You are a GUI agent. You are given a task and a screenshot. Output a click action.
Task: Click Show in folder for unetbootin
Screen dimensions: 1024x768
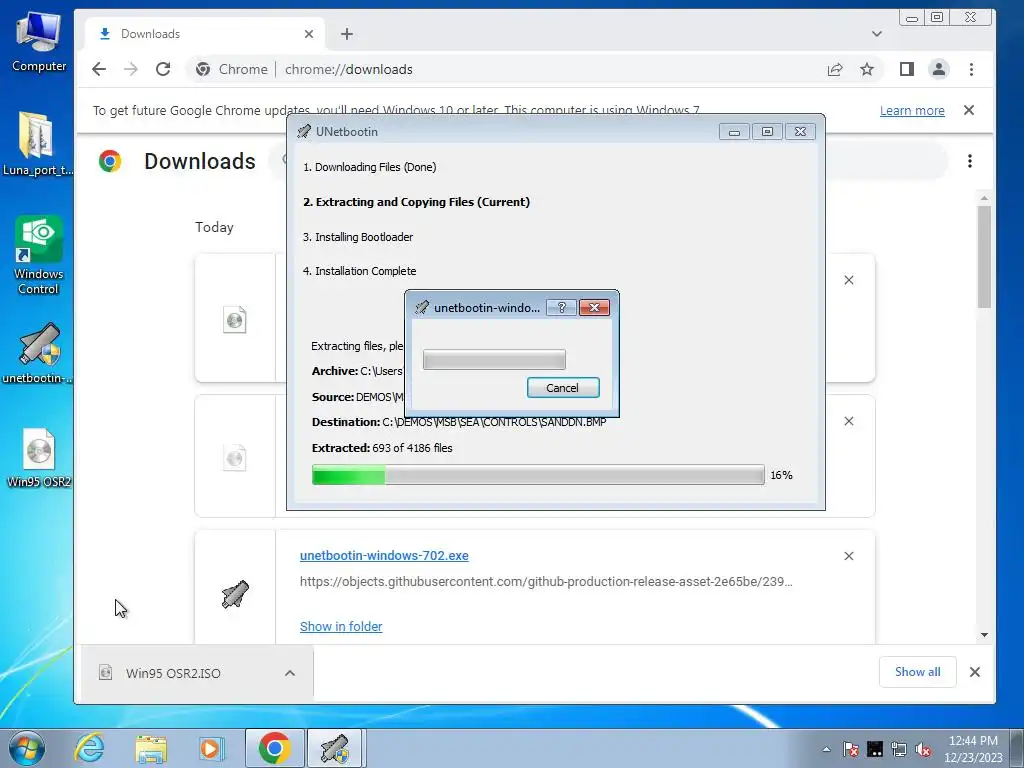pyautogui.click(x=341, y=626)
